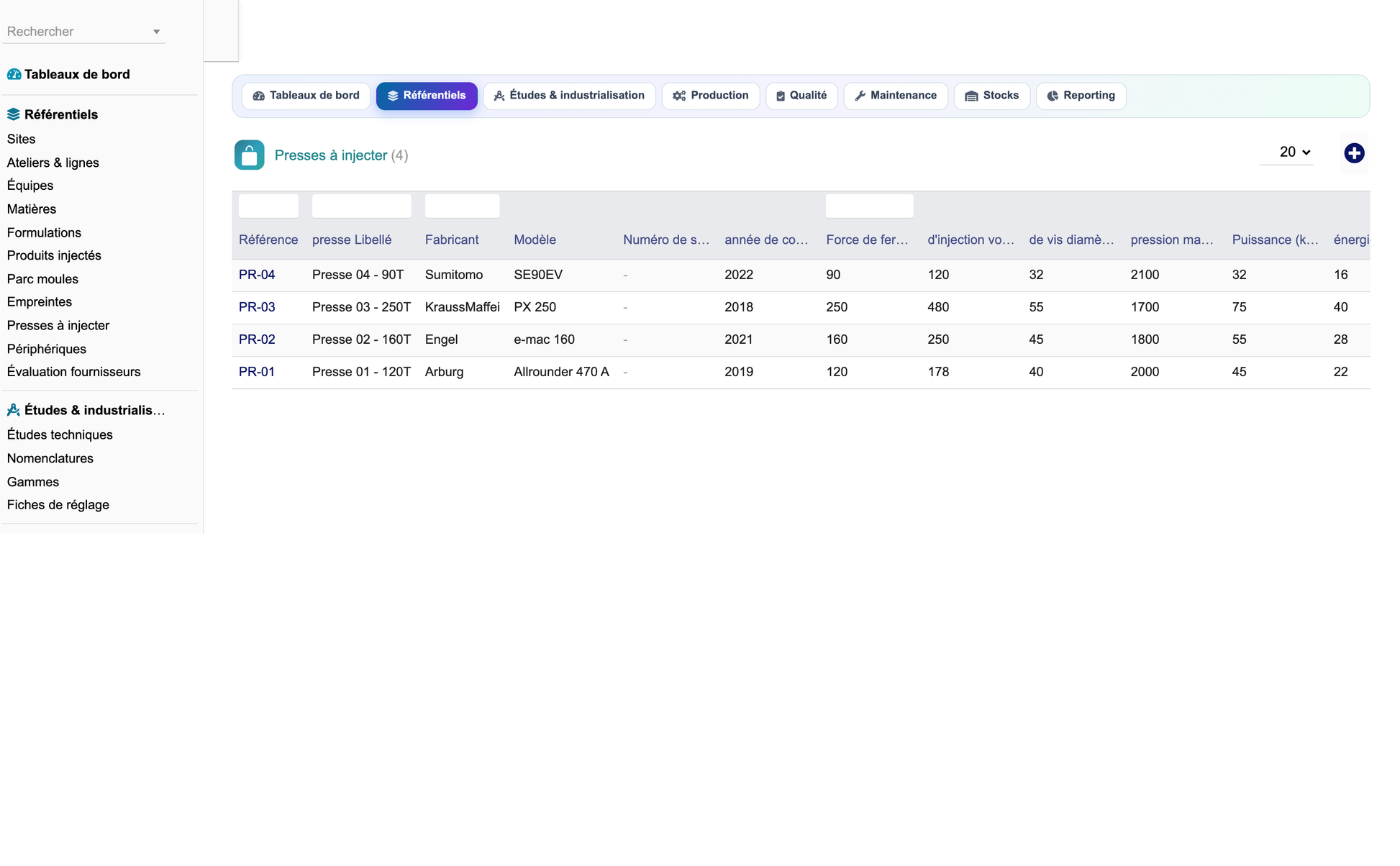
Task: Click the Presse 03 - 250T label cell
Action: click(362, 307)
